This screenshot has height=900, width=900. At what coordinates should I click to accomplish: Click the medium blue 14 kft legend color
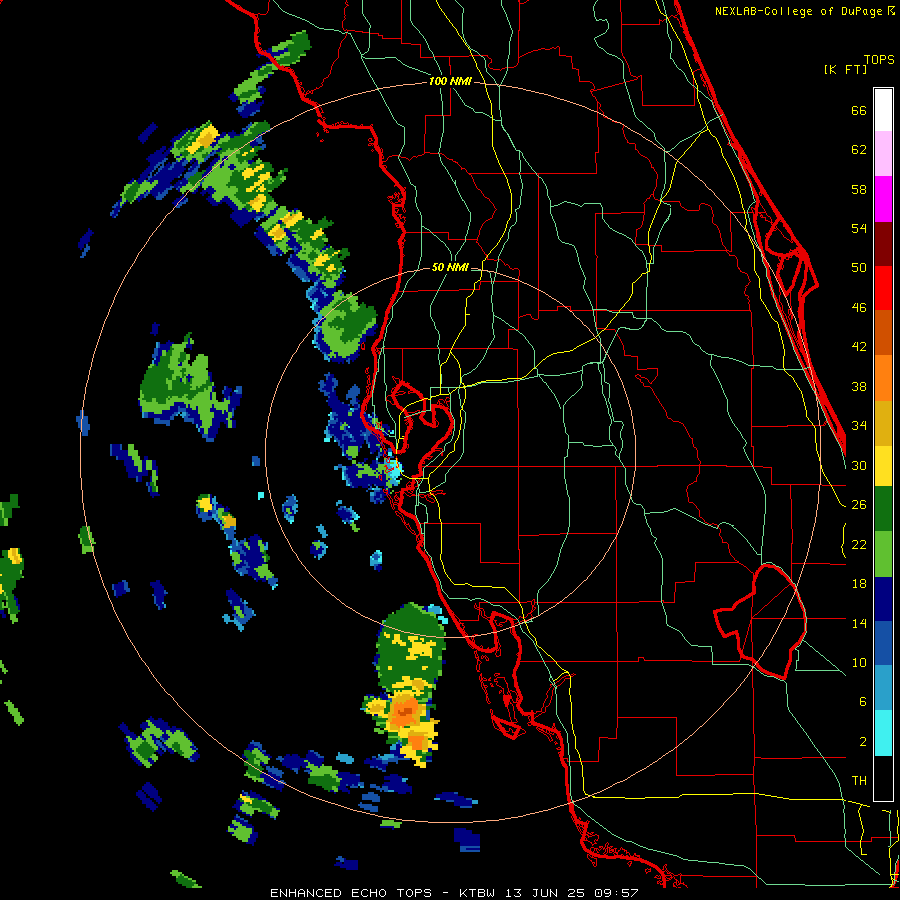pos(883,644)
